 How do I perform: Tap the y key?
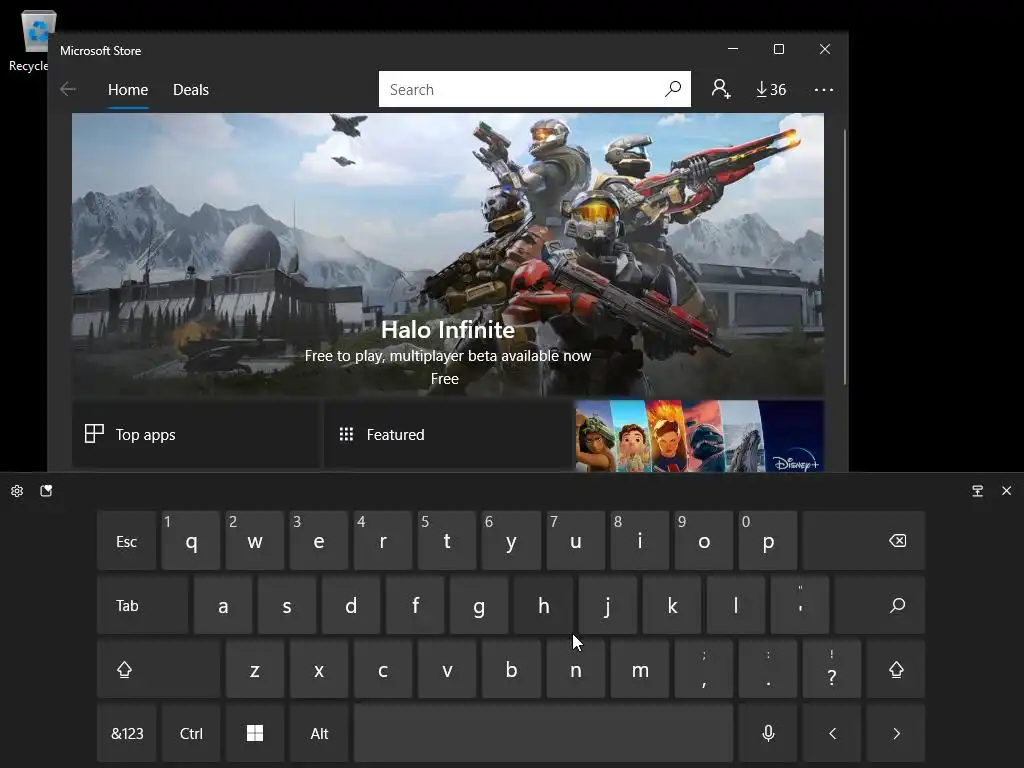click(x=511, y=541)
